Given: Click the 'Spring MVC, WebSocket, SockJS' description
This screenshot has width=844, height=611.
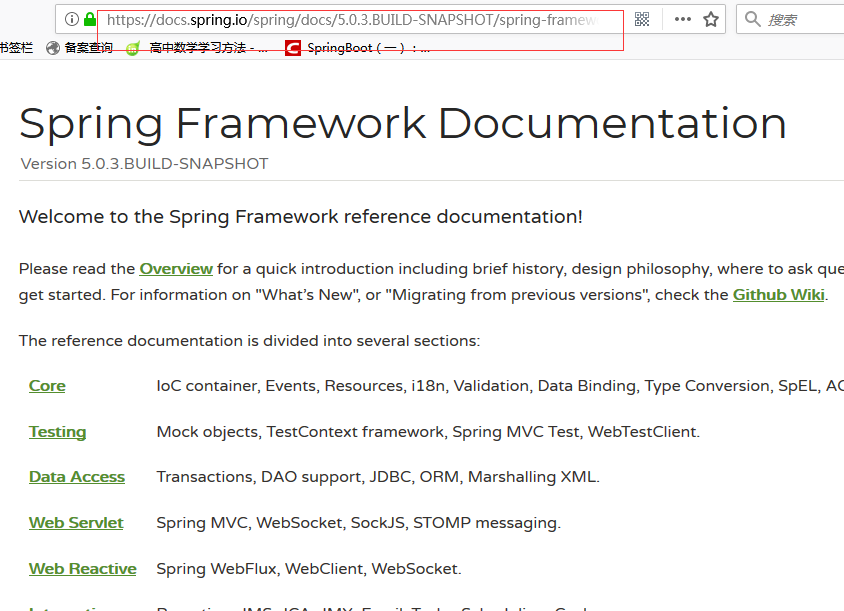Looking at the screenshot, I should [358, 523].
